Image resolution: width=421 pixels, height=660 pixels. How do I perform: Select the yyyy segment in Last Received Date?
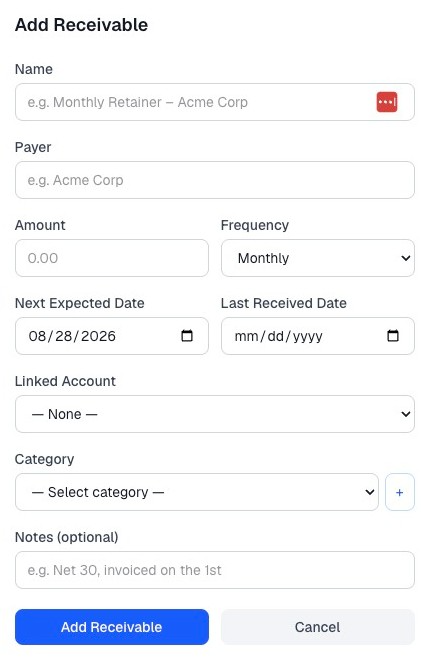coord(308,336)
